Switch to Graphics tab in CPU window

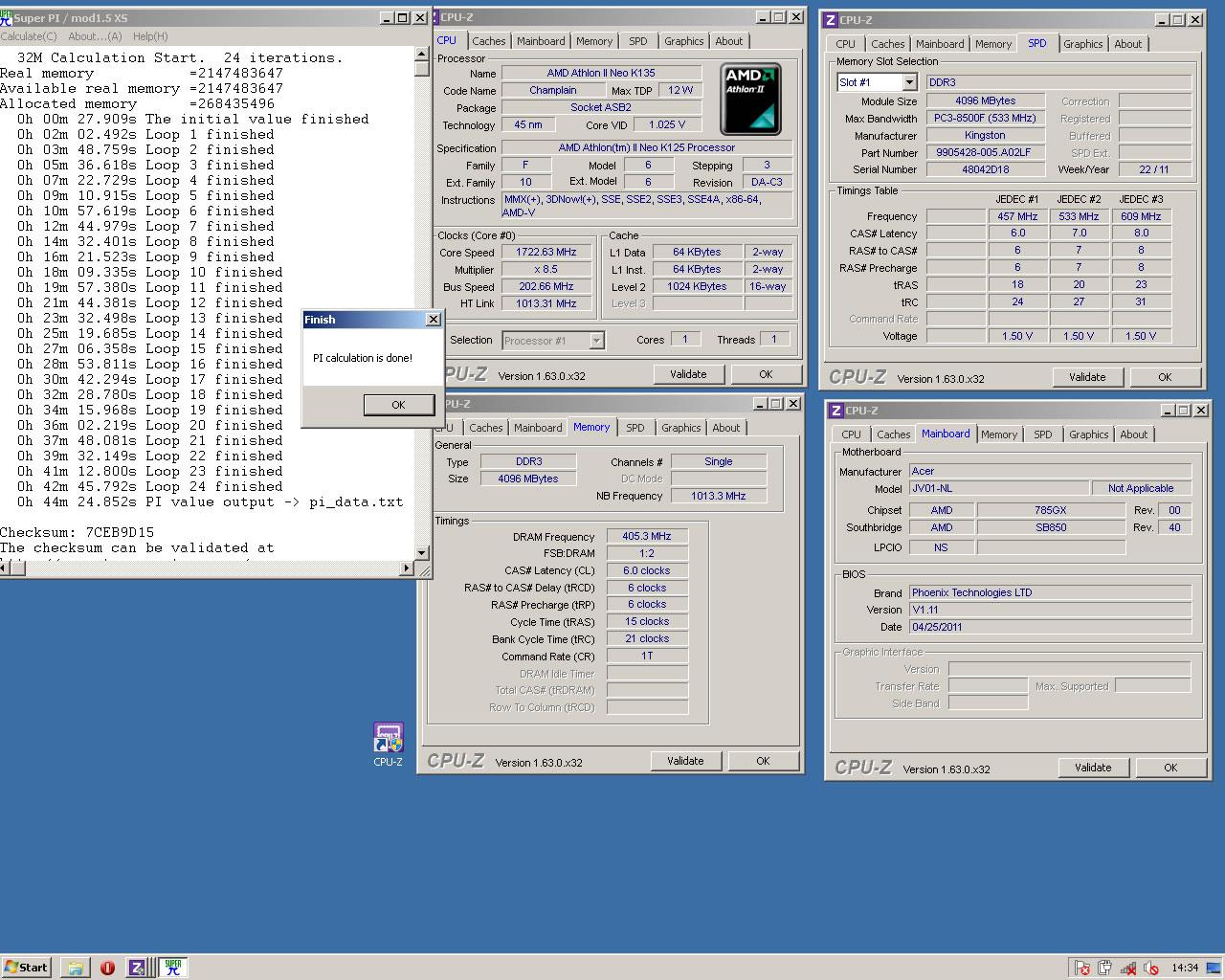(683, 41)
